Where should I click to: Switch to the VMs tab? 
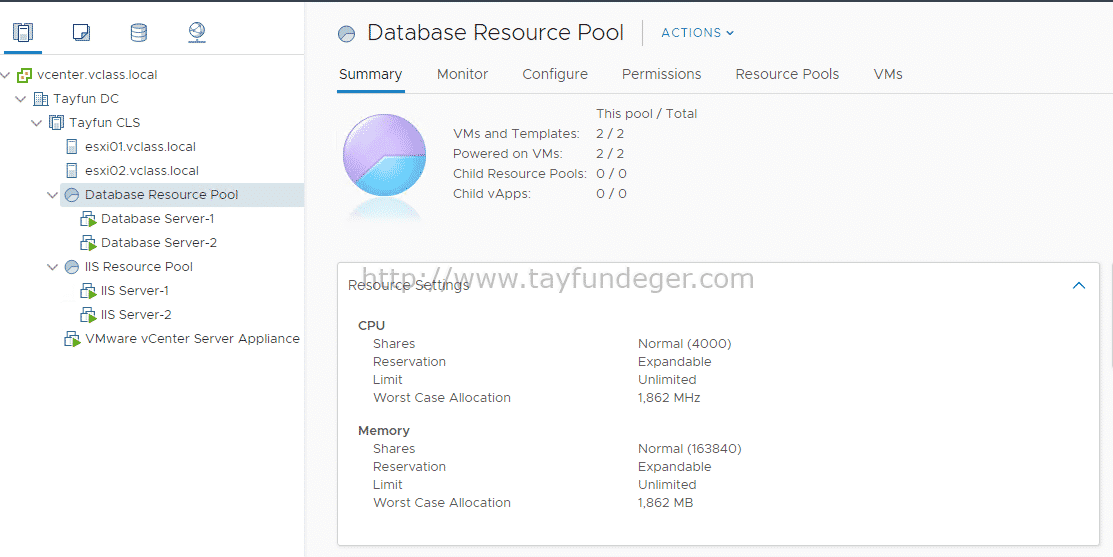888,74
